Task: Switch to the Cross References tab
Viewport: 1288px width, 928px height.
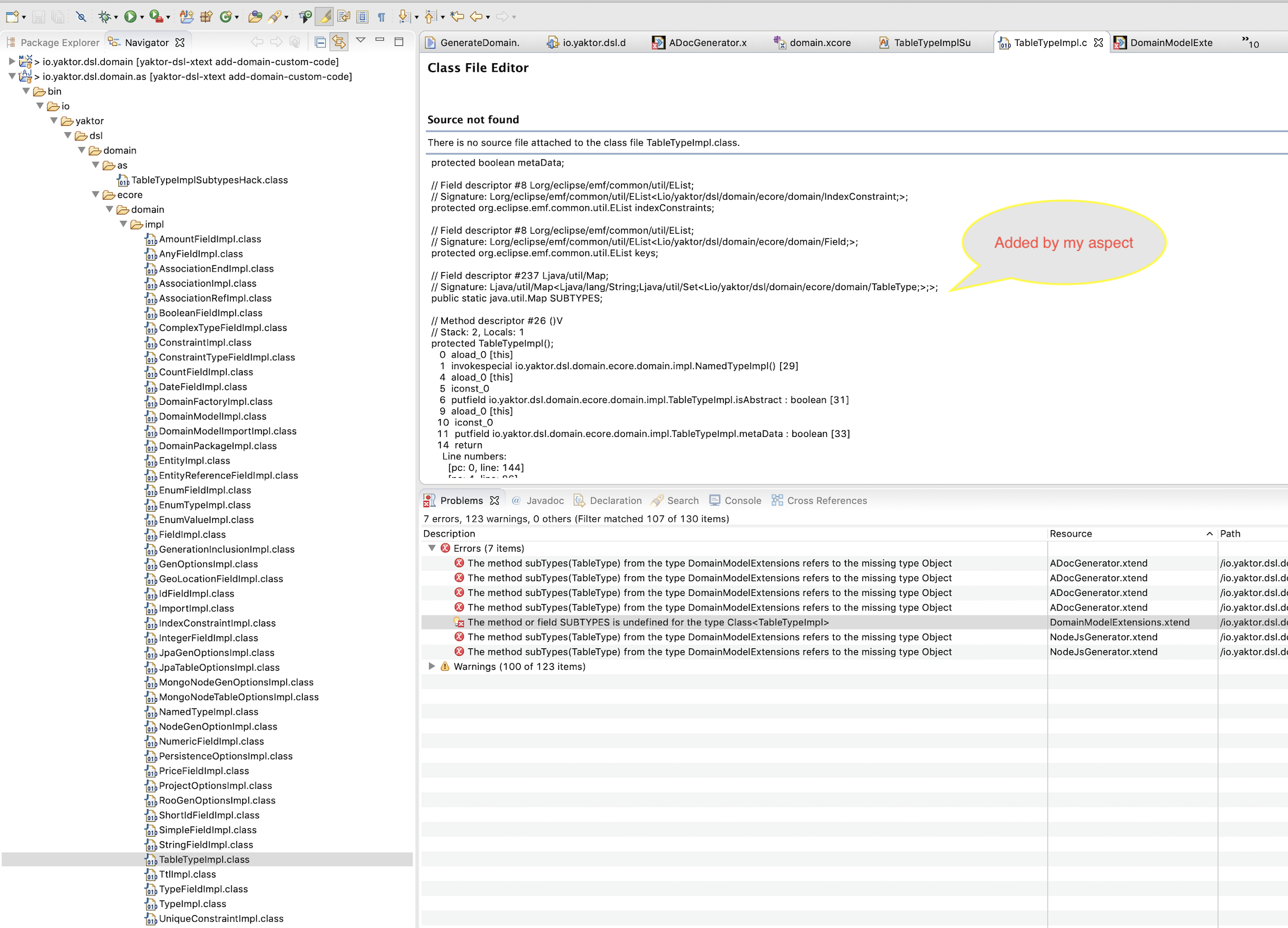Action: [819, 501]
